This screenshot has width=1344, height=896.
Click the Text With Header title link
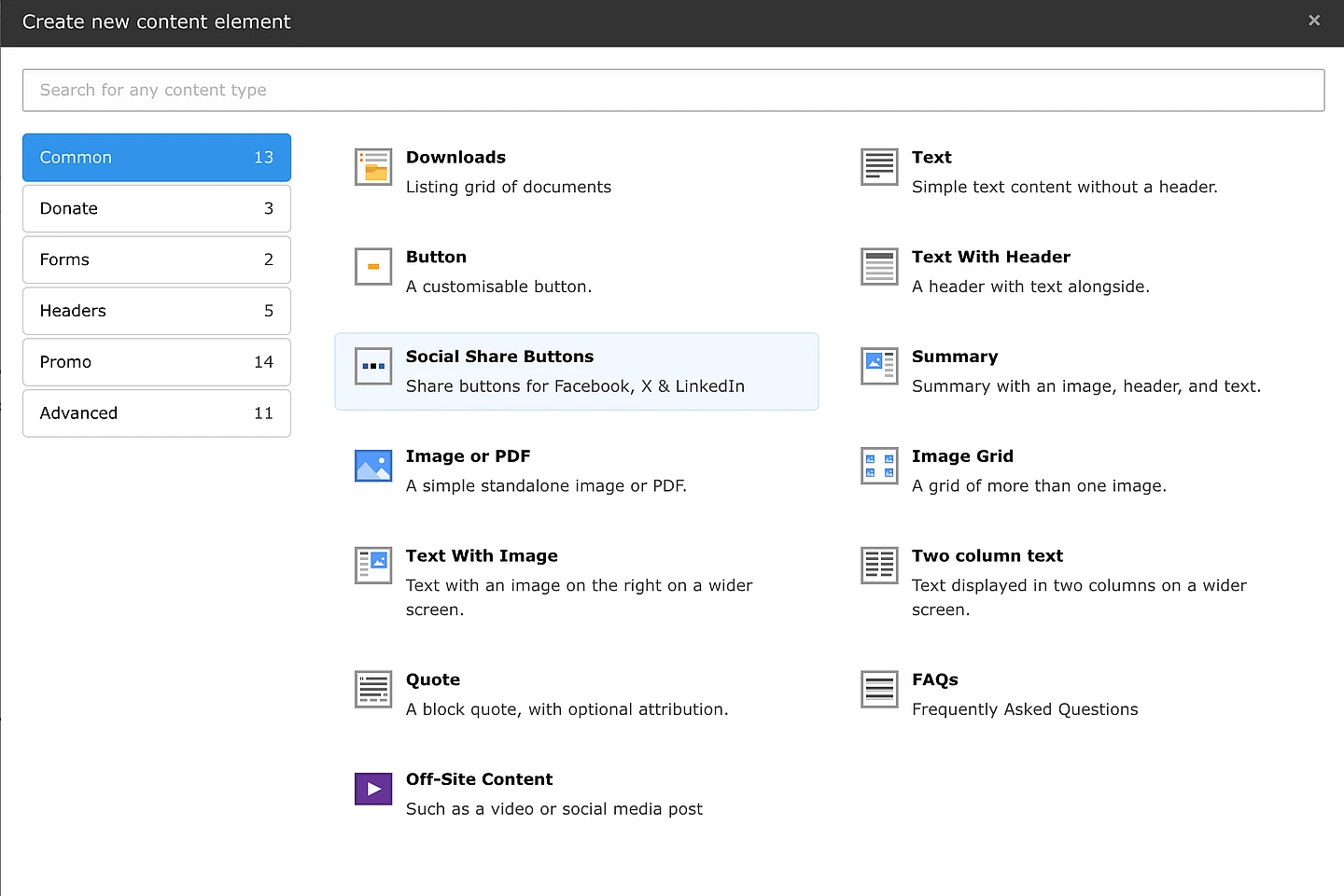coord(990,257)
